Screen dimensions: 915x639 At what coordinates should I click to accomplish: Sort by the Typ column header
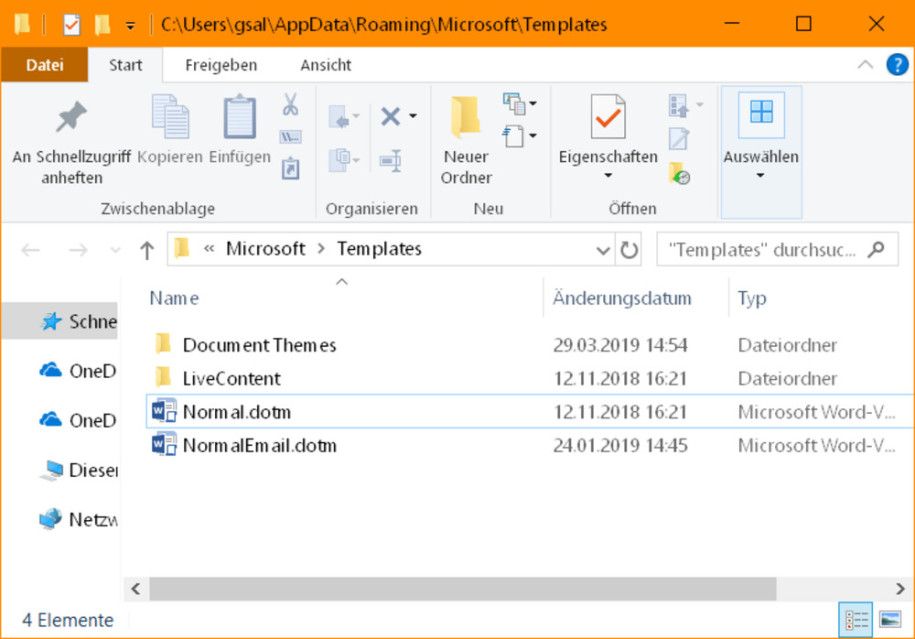(x=752, y=298)
